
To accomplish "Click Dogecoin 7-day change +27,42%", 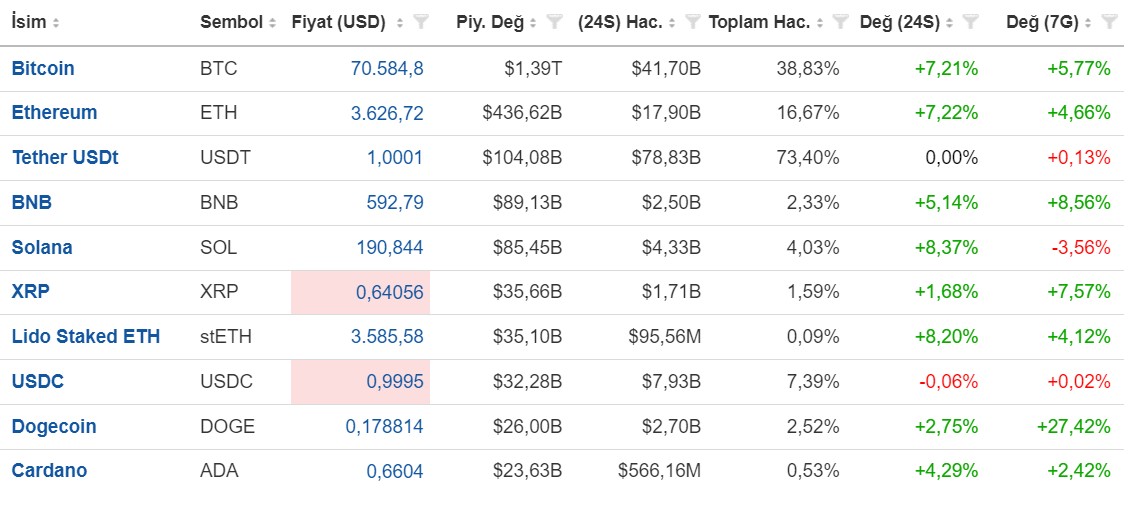I will click(1074, 427).
